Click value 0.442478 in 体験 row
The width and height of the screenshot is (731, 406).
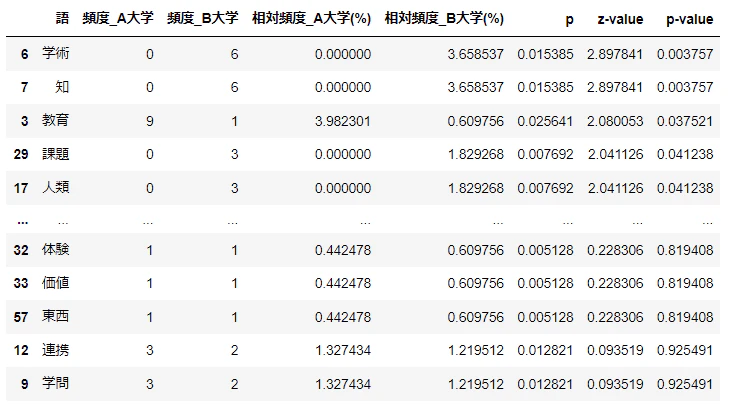tap(343, 250)
